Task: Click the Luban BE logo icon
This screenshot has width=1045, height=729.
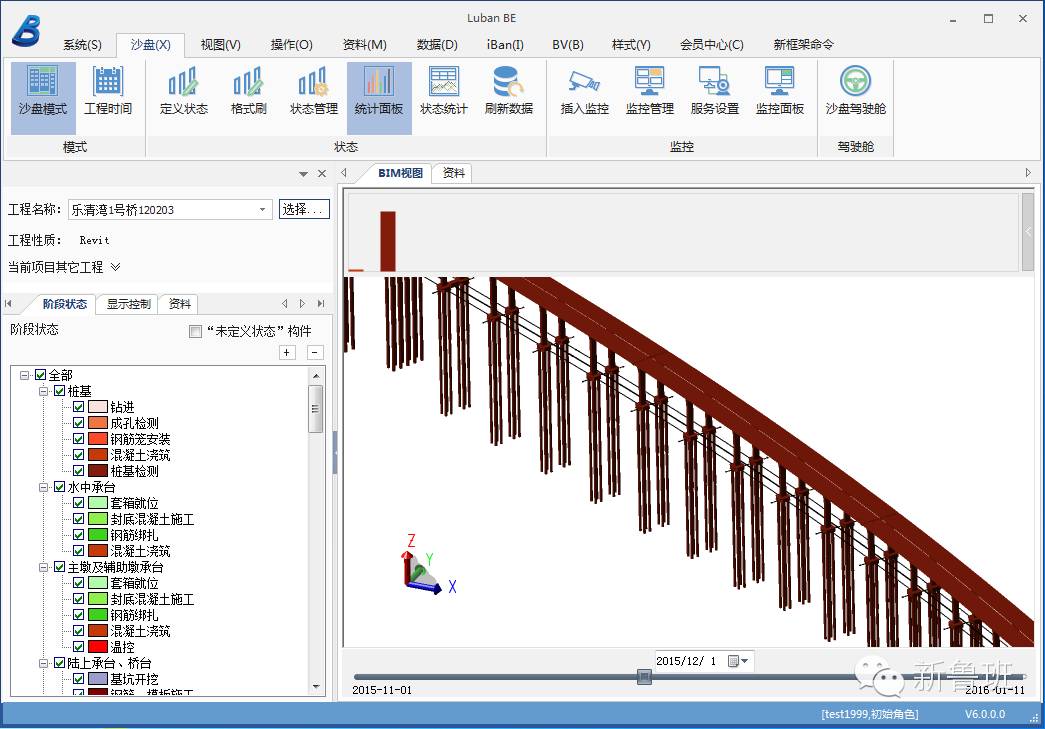Action: pos(27,31)
